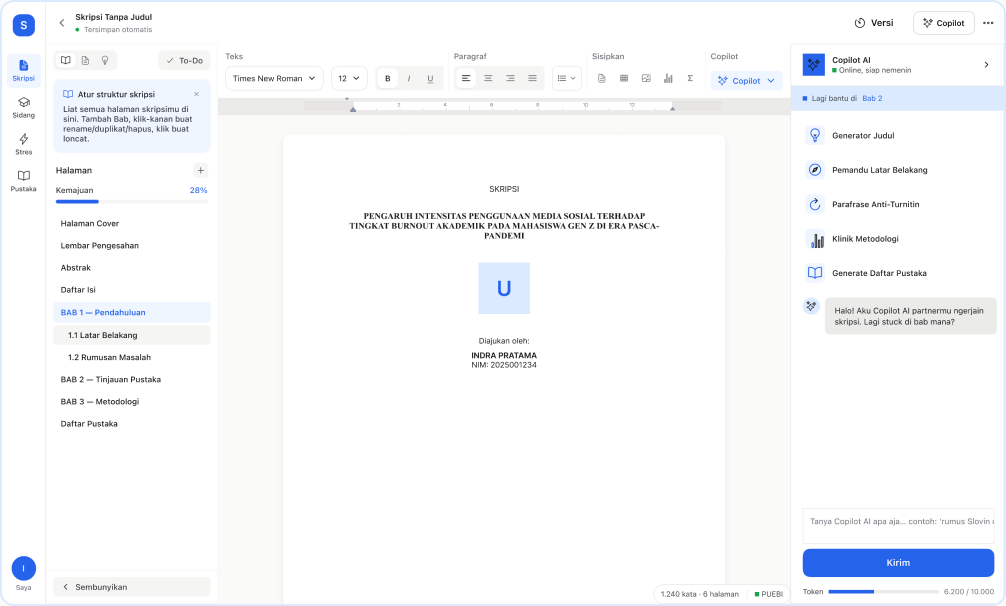This screenshot has height=606, width=1006.
Task: Click the Kemajuan progress bar
Action: (x=132, y=201)
